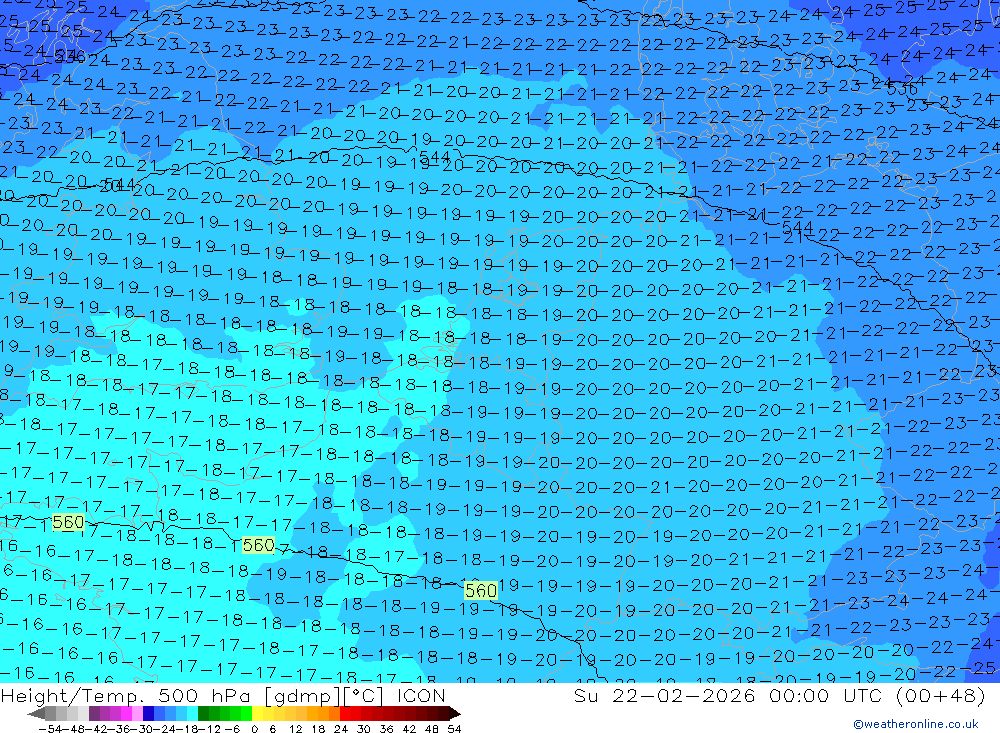Click the 536 contour label near top right
Screen dimensions: 1000x733
[902, 89]
